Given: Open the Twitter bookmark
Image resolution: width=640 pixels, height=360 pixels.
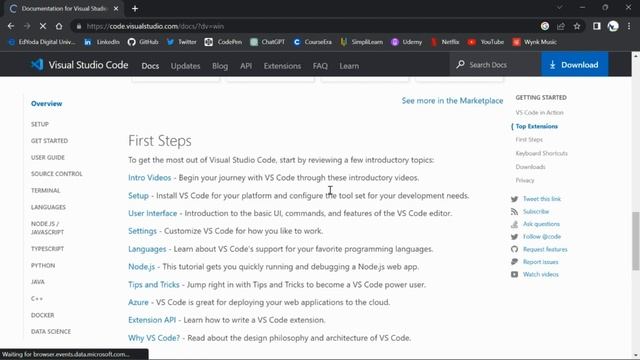Looking at the screenshot, I should pos(182,42).
